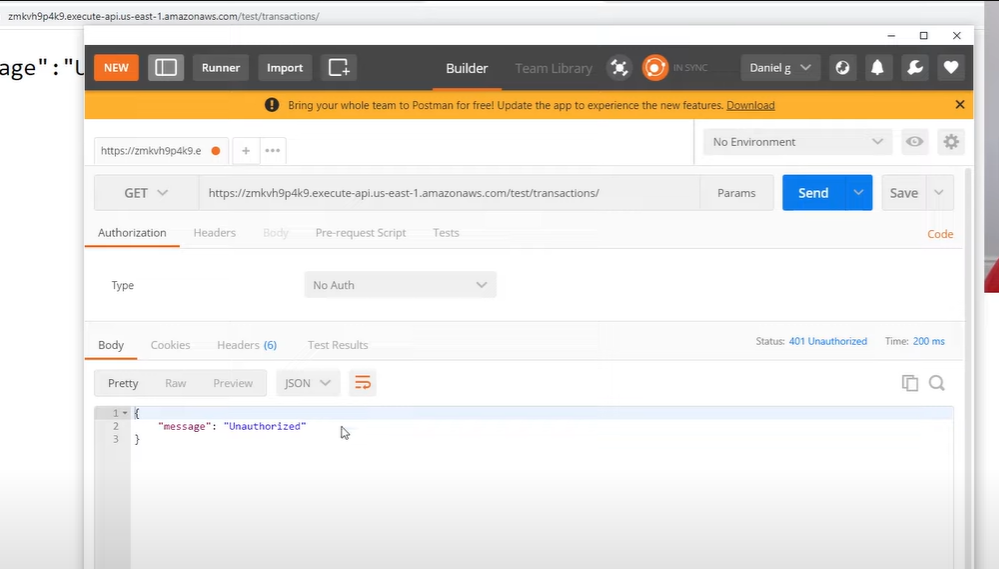Screen dimensions: 999x569
Task: Switch response view to Pretty
Action: (x=123, y=383)
